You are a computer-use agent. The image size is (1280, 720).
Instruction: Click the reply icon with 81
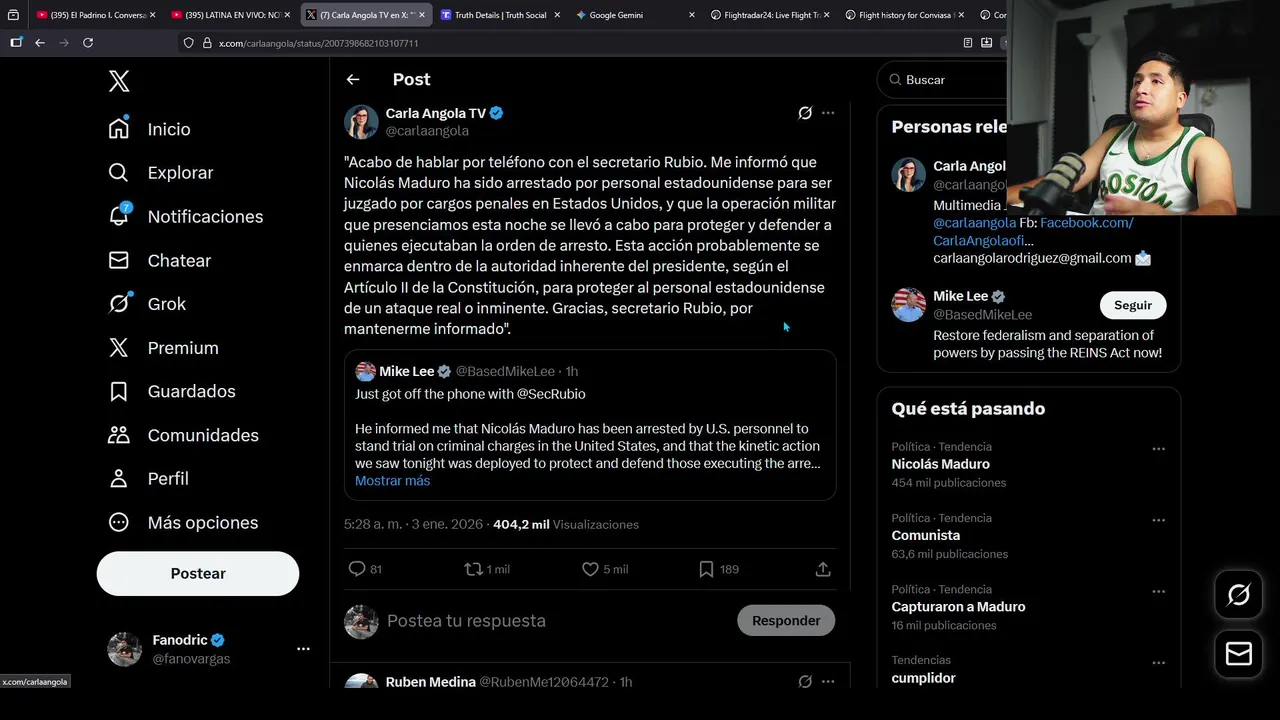[x=357, y=569]
